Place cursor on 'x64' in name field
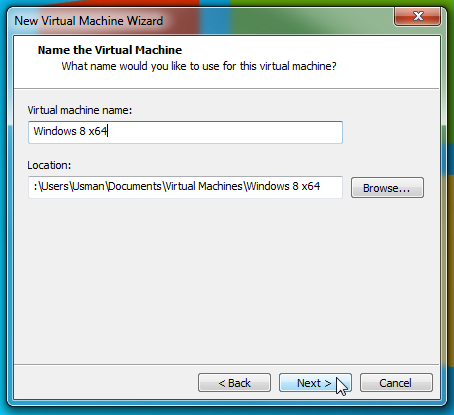The image size is (454, 415). [x=98, y=131]
